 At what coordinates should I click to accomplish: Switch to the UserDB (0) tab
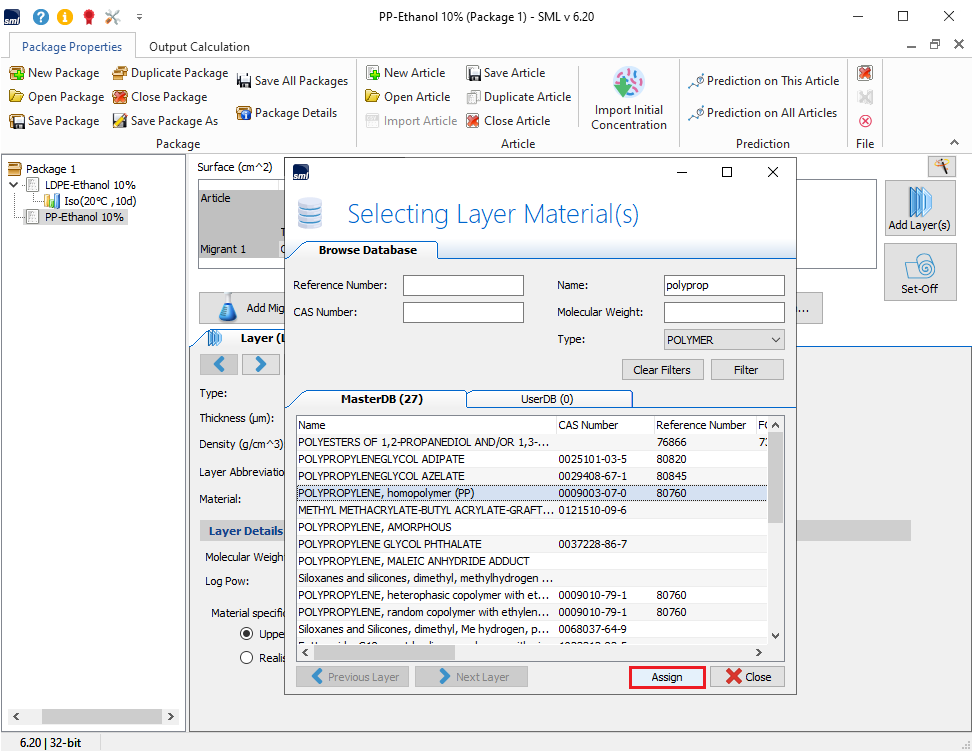click(x=549, y=399)
